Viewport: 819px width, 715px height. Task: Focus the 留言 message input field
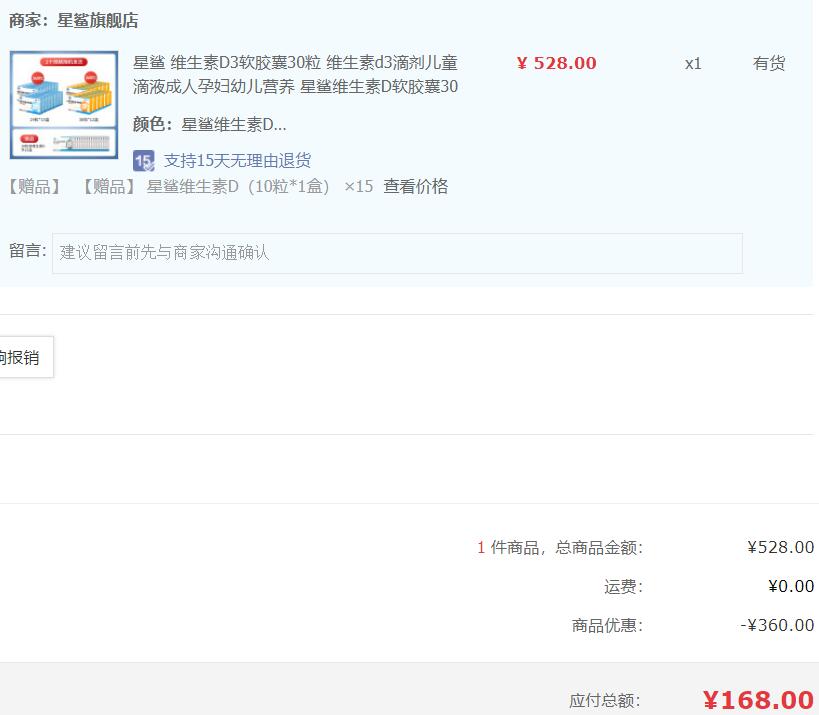click(x=397, y=253)
